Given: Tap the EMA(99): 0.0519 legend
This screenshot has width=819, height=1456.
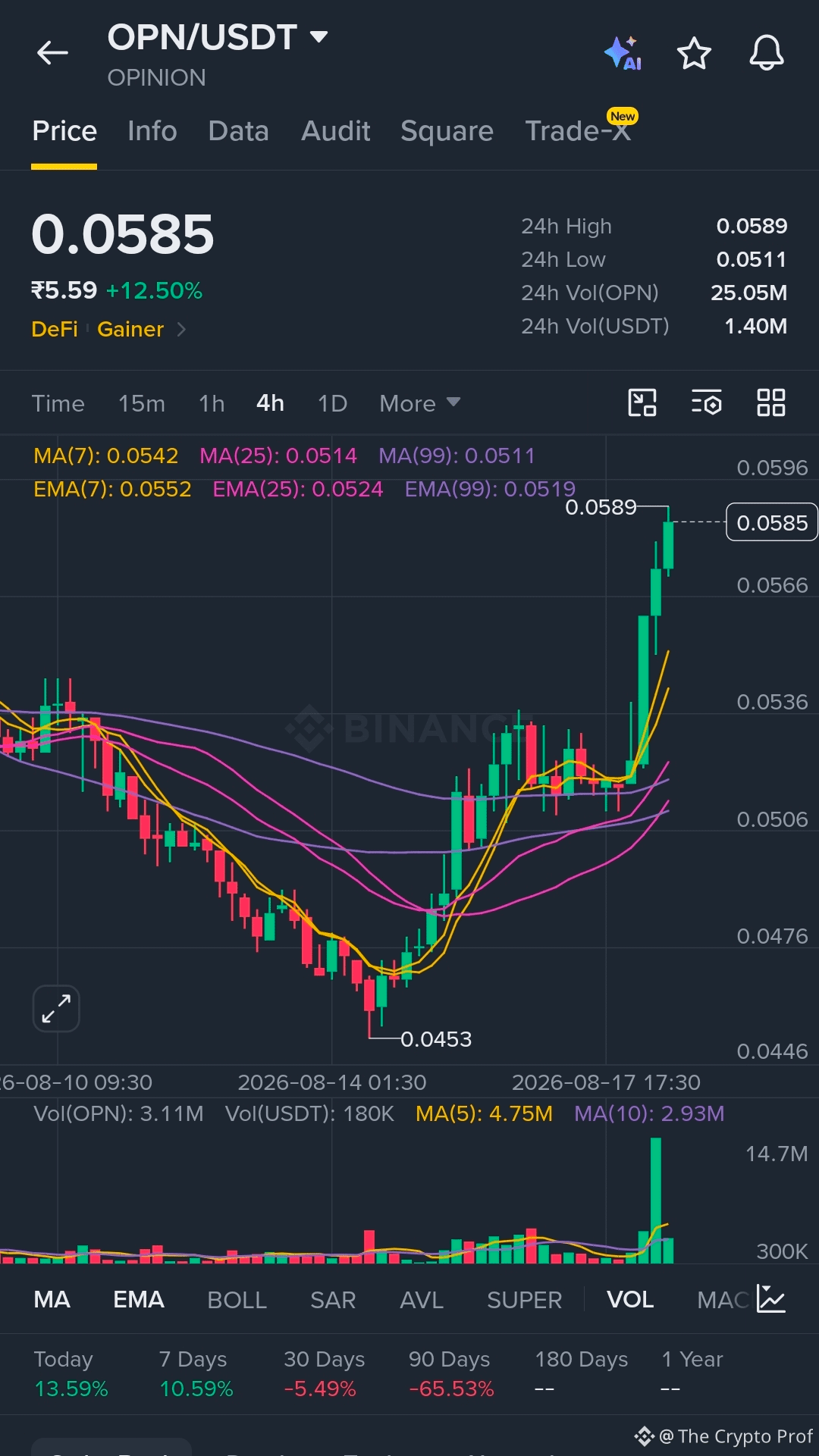Looking at the screenshot, I should pyautogui.click(x=490, y=489).
